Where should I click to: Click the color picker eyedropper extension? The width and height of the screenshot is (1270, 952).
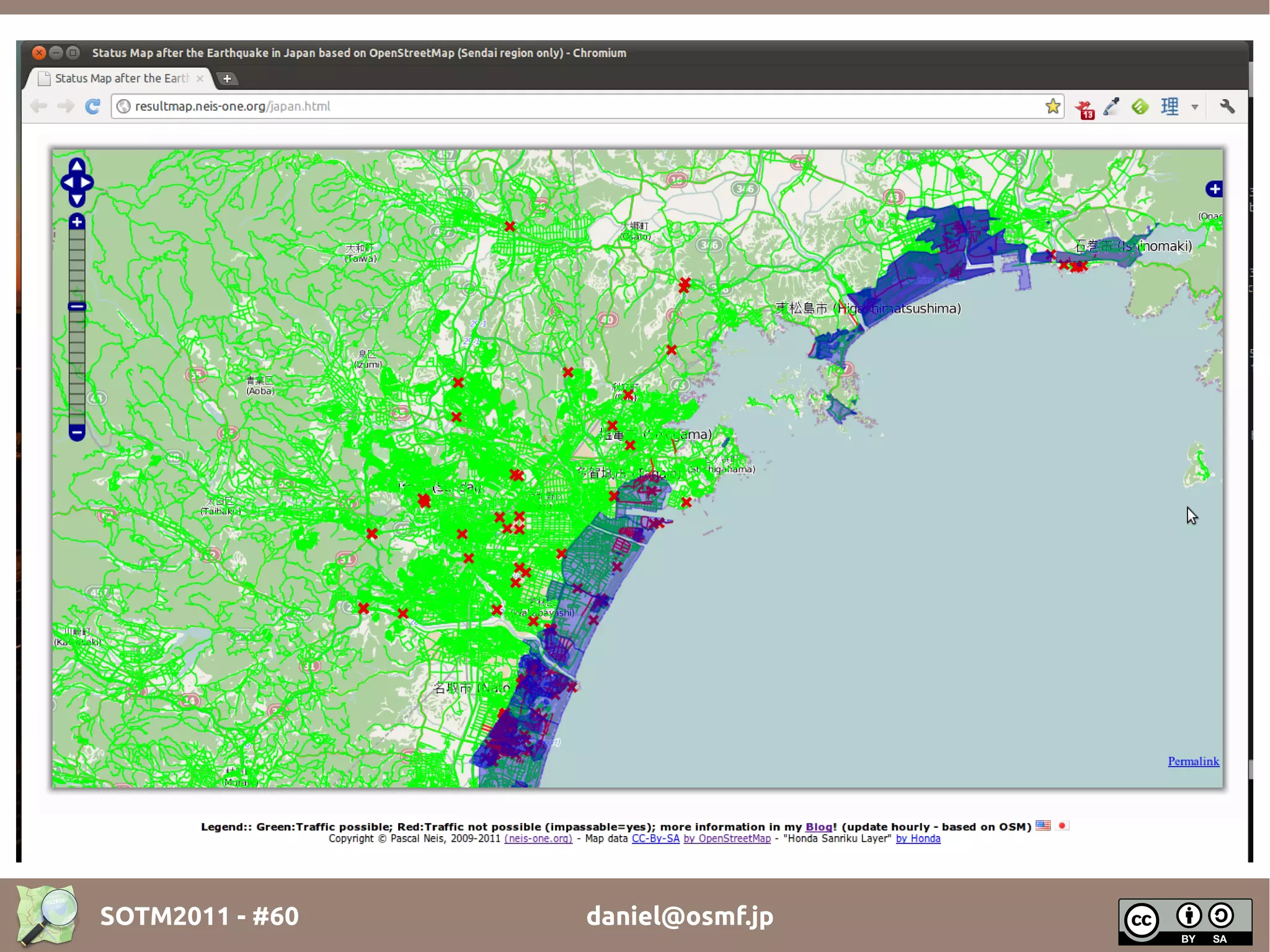[x=1111, y=107]
